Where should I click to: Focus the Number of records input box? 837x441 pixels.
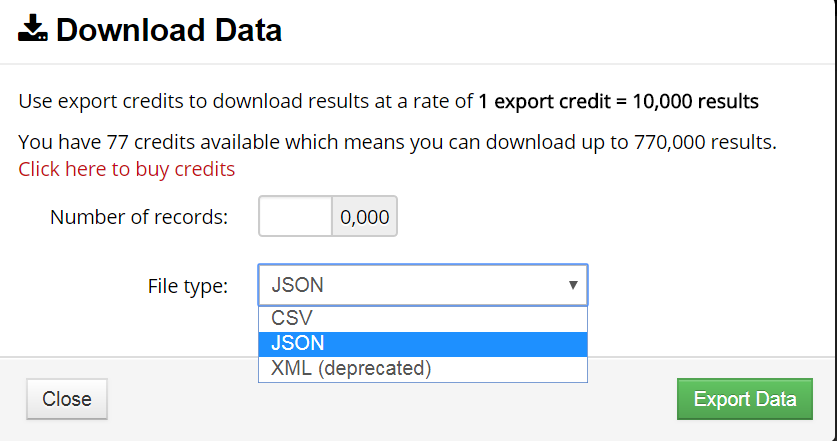[x=295, y=216]
